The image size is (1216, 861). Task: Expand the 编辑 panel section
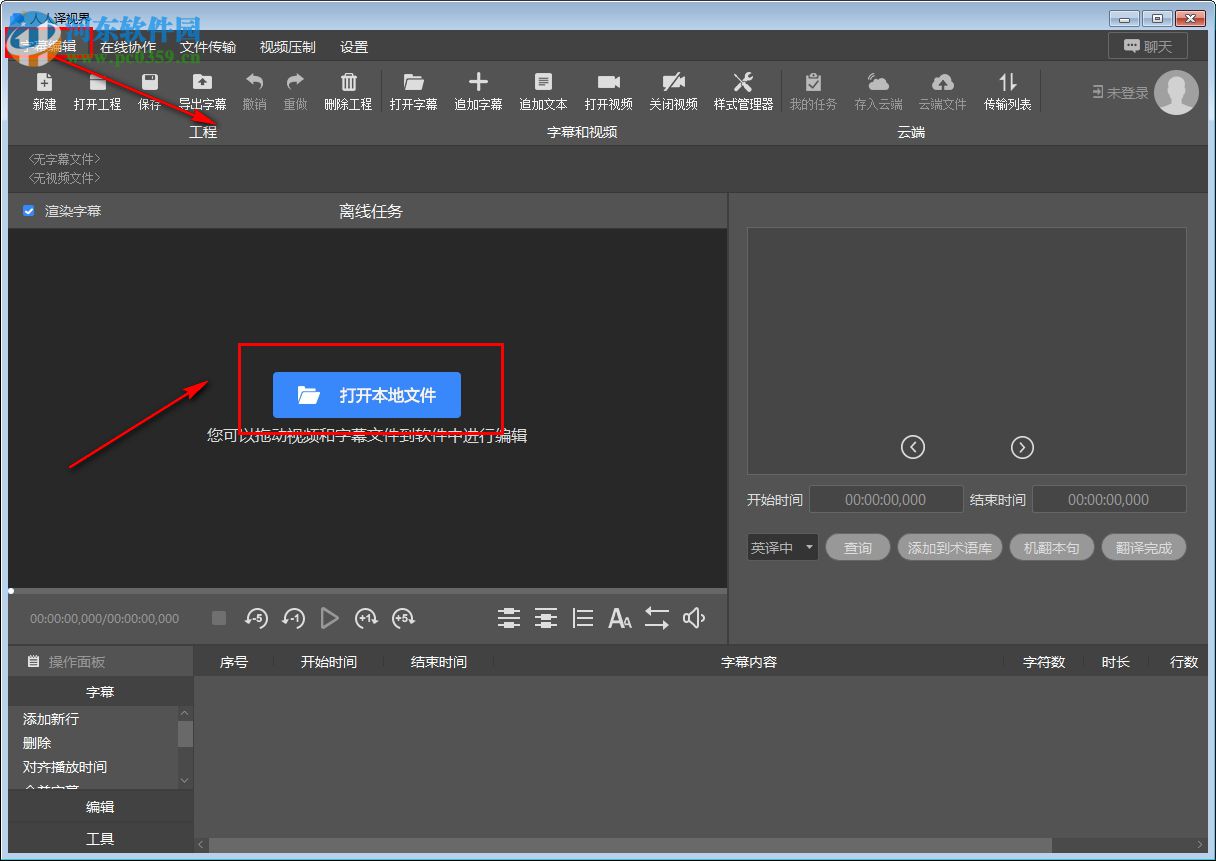point(100,807)
